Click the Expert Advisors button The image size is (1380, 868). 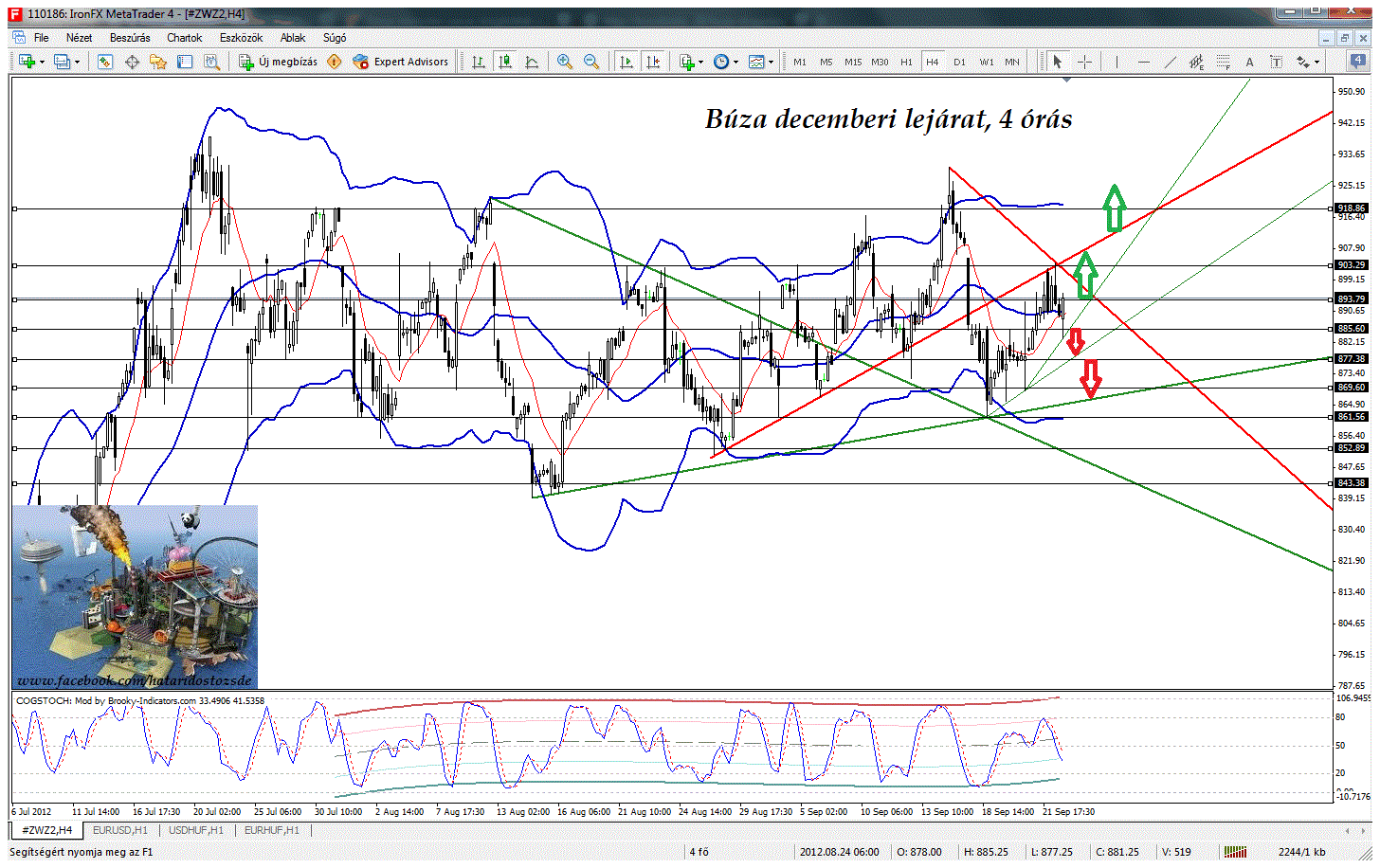400,62
